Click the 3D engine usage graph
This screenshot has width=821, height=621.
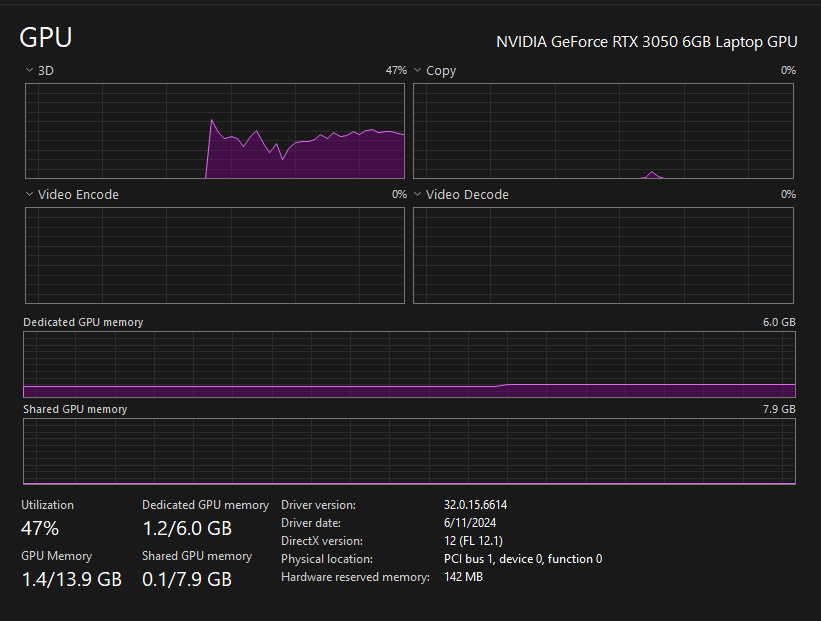tap(215, 131)
